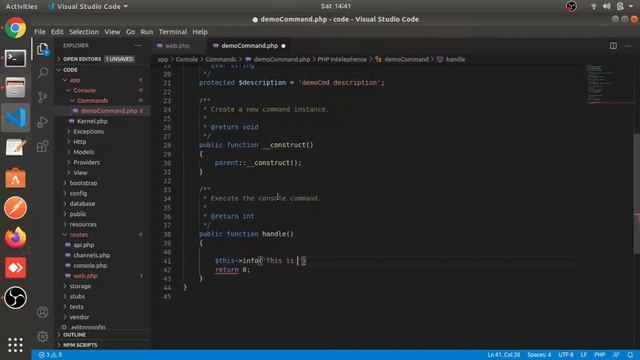Screen dimensions: 640x360
Task: Click the Sat 14:41 clock
Action: click(x=336, y=6)
